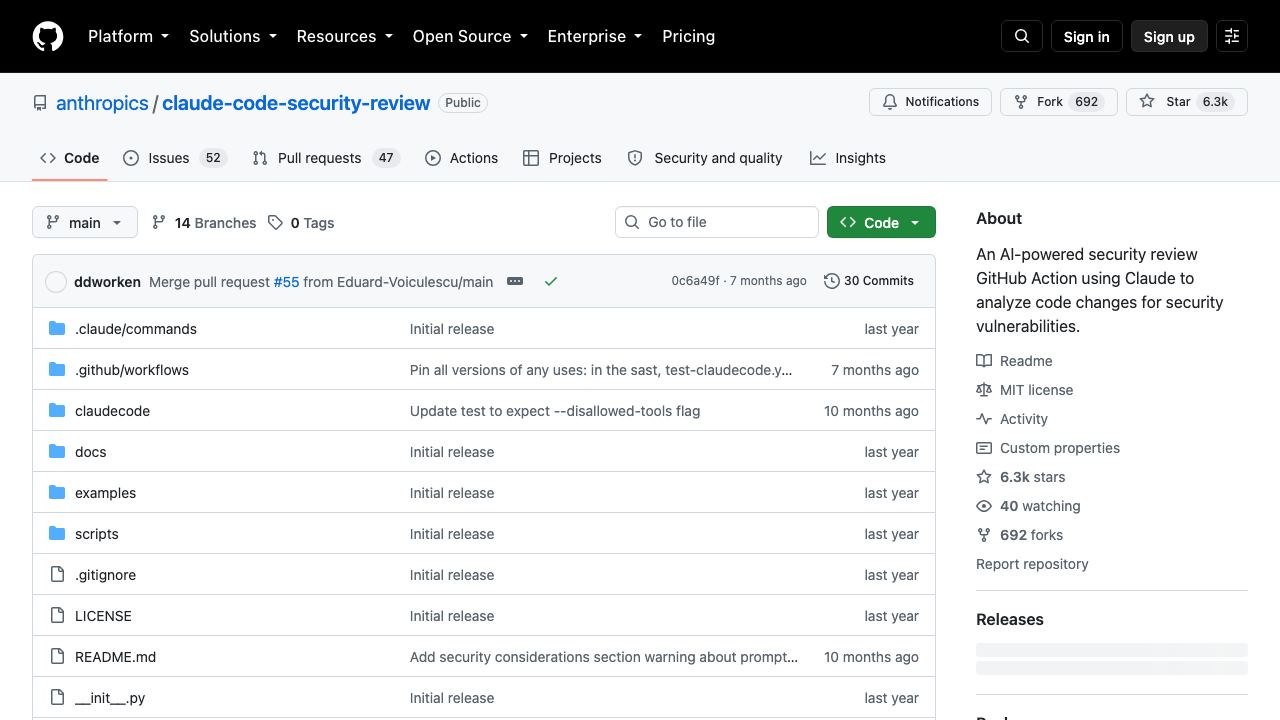This screenshot has height=720, width=1280.
Task: Click the commit details ellipsis icon
Action: 515,281
